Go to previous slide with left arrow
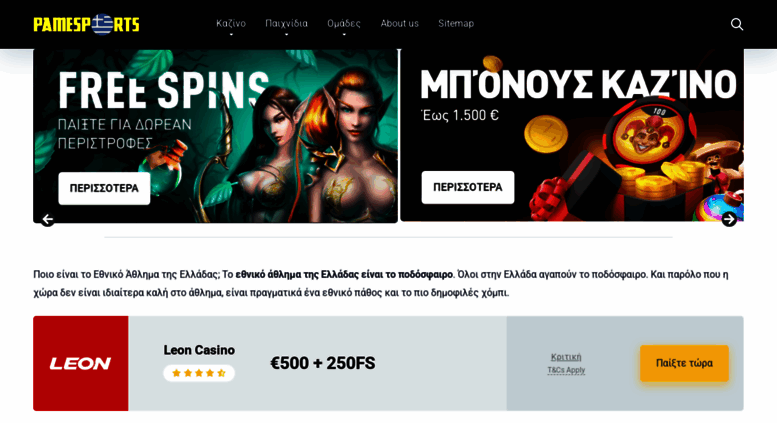The width and height of the screenshot is (777, 423). 48,219
